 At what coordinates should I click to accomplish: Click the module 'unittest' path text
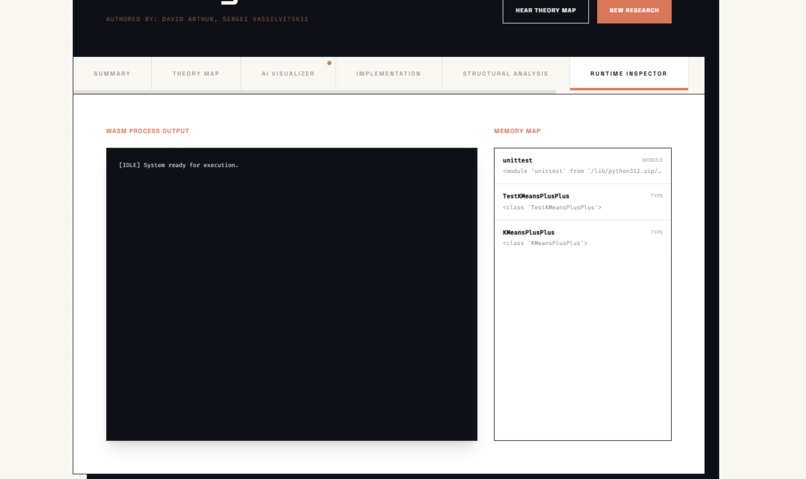point(582,171)
